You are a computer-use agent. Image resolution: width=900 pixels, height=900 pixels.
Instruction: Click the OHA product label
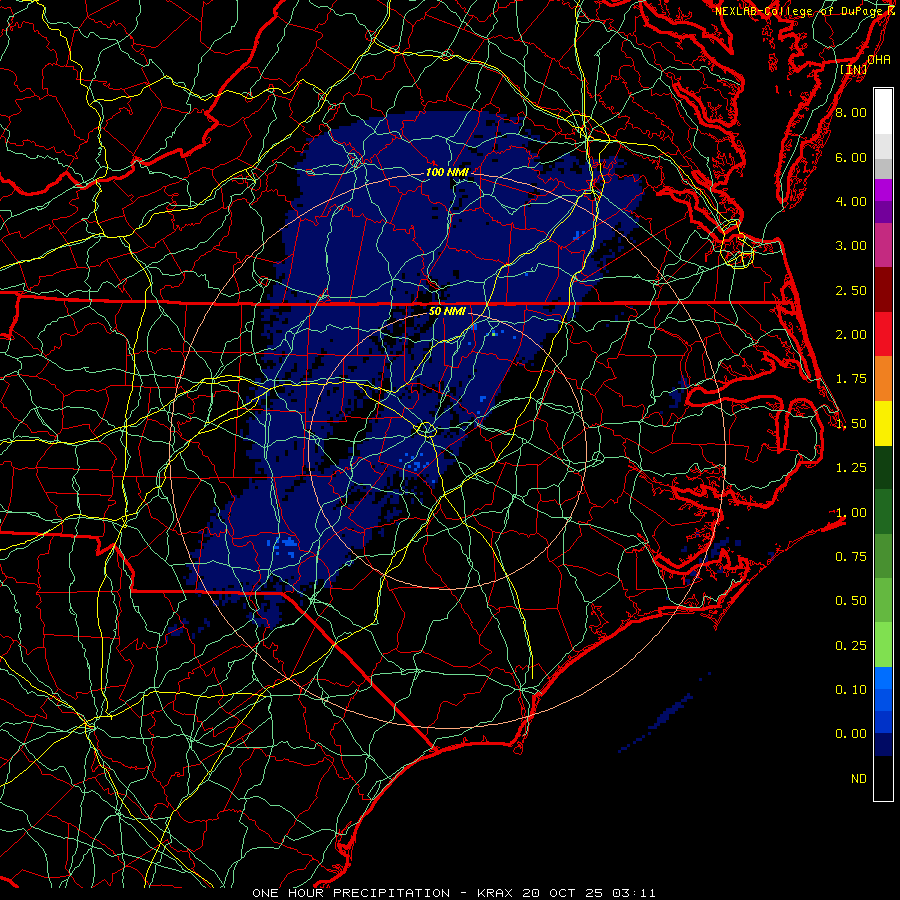click(879, 60)
